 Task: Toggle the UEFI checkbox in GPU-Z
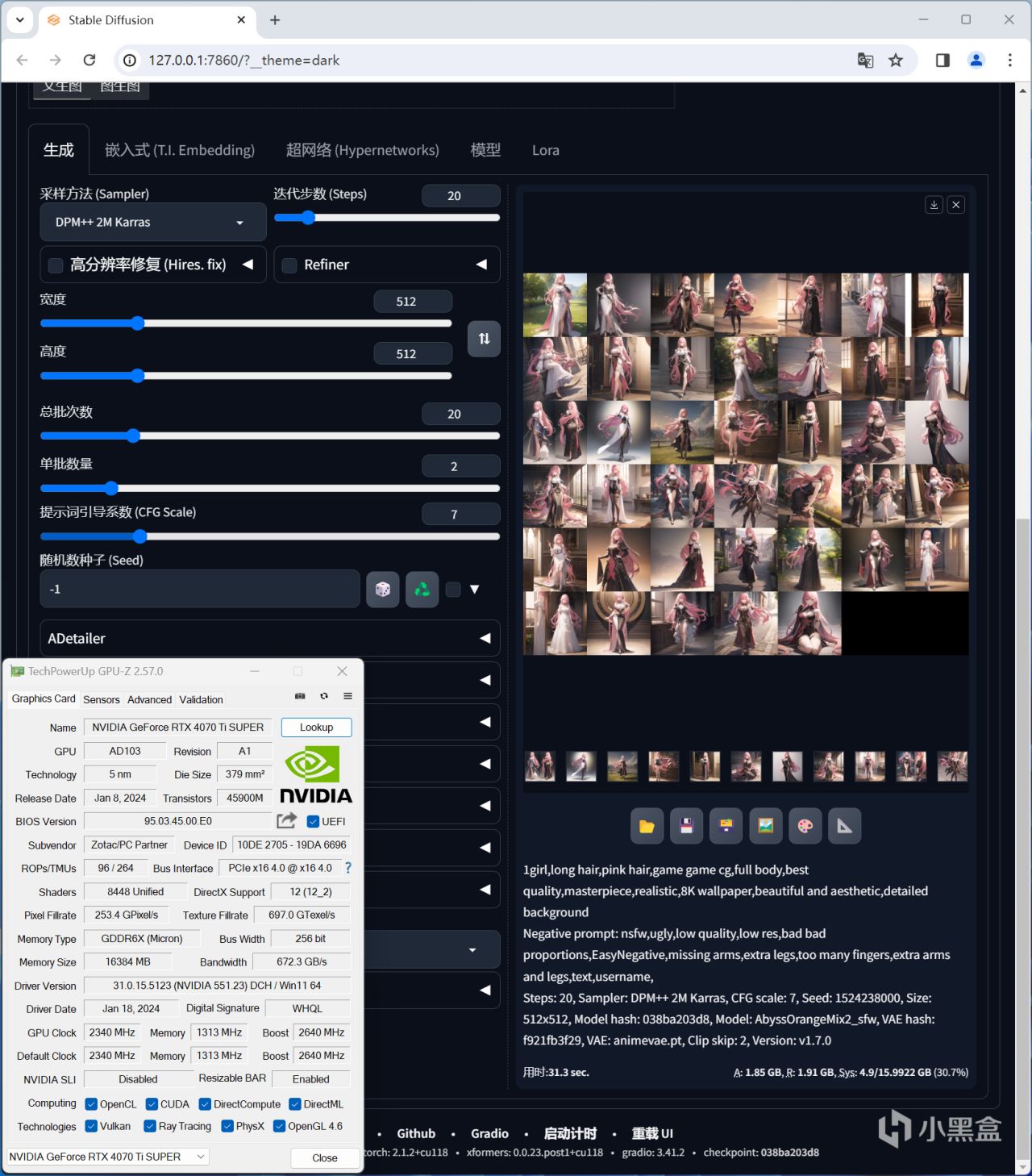[x=313, y=822]
